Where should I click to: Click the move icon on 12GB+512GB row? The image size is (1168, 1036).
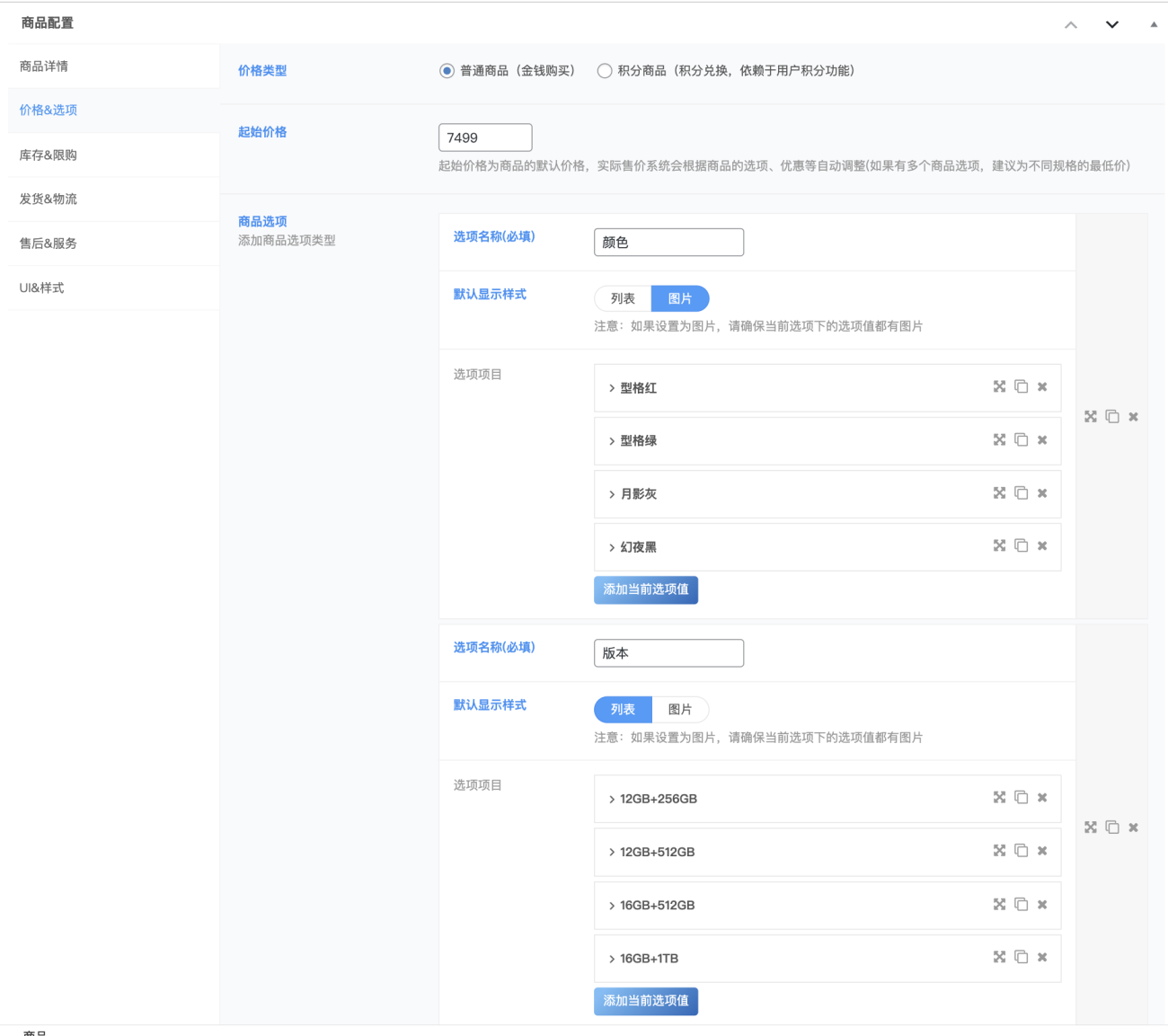999,851
